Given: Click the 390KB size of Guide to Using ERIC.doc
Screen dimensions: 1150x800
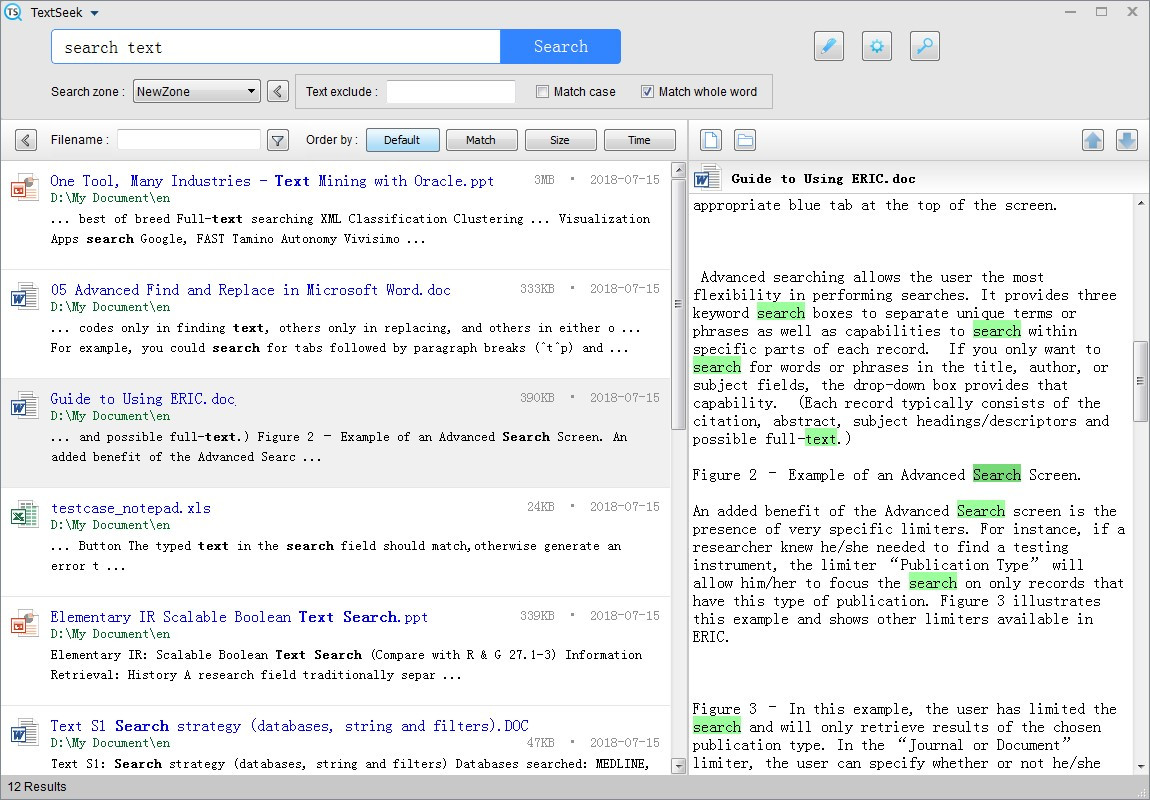Looking at the screenshot, I should [537, 397].
